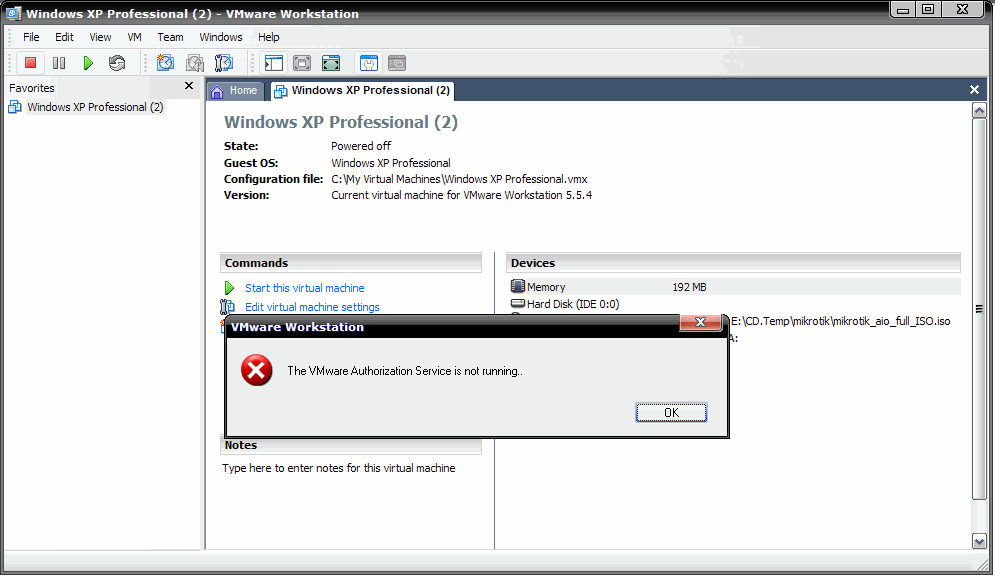995x577 pixels.
Task: Click the red error icon in the dialog
Action: click(256, 370)
